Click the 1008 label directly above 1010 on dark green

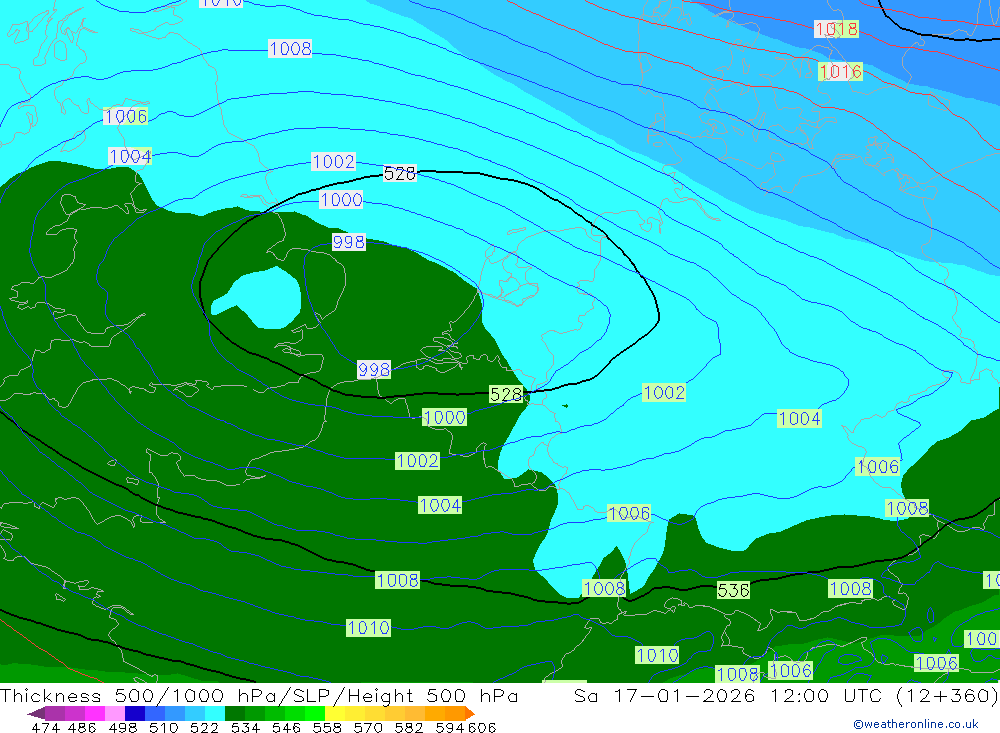[x=397, y=580]
